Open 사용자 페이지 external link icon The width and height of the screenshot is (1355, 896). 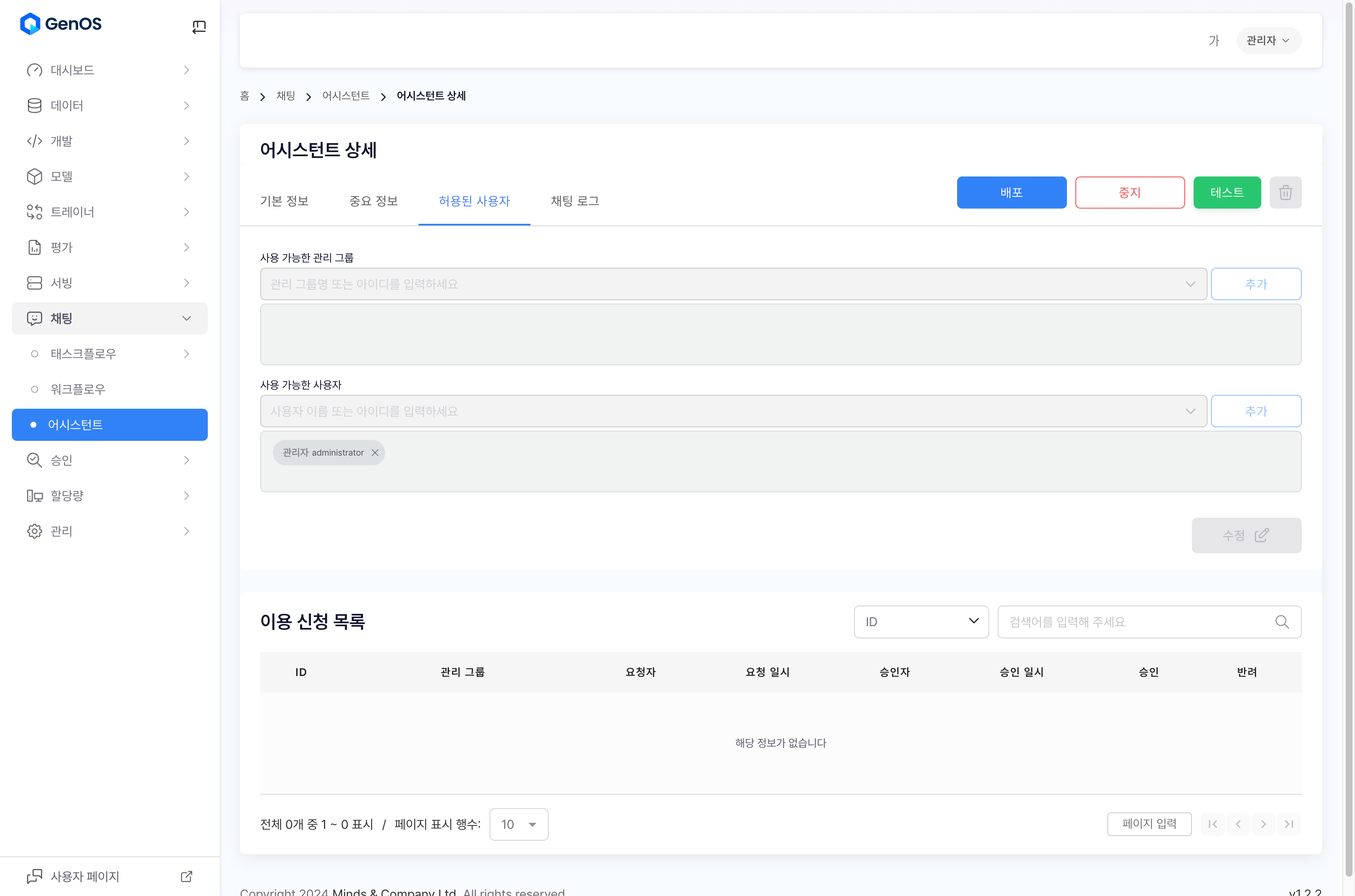click(186, 876)
